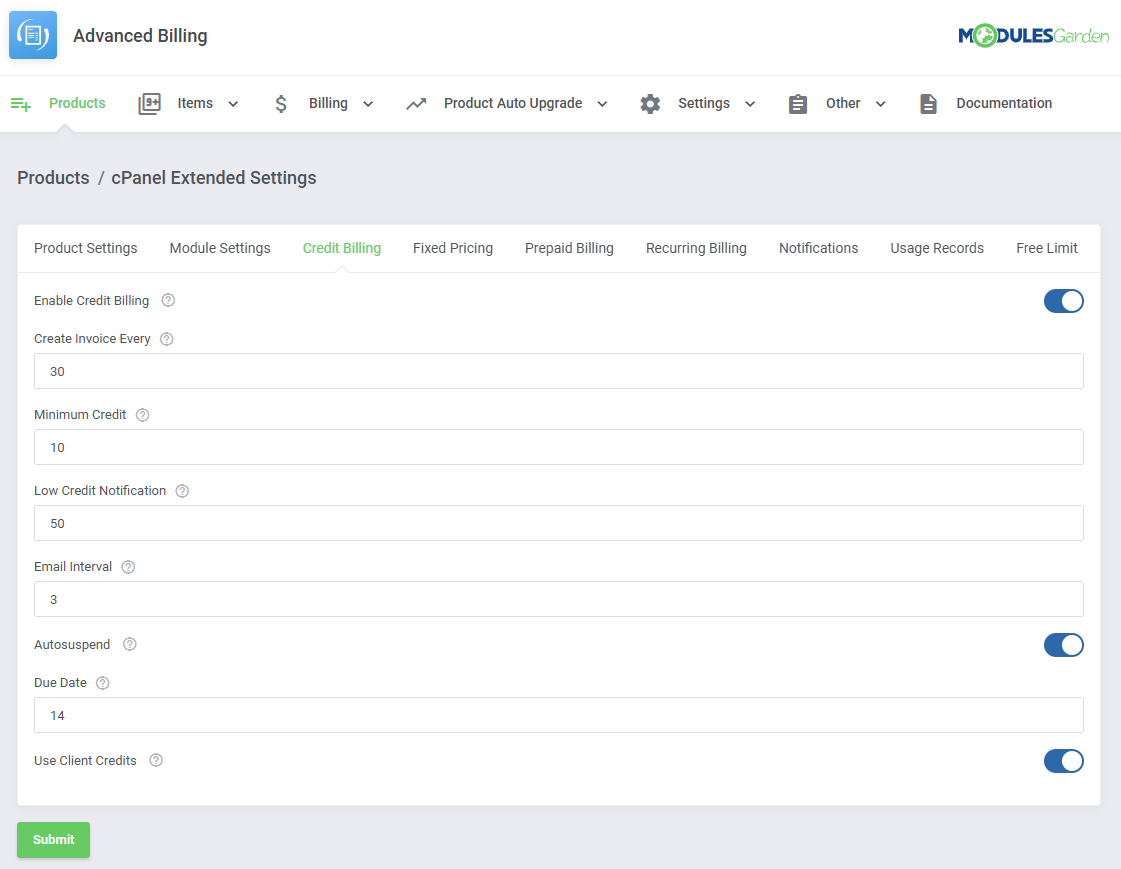This screenshot has width=1121, height=869.
Task: Click the Advanced Billing title text
Action: pos(140,36)
